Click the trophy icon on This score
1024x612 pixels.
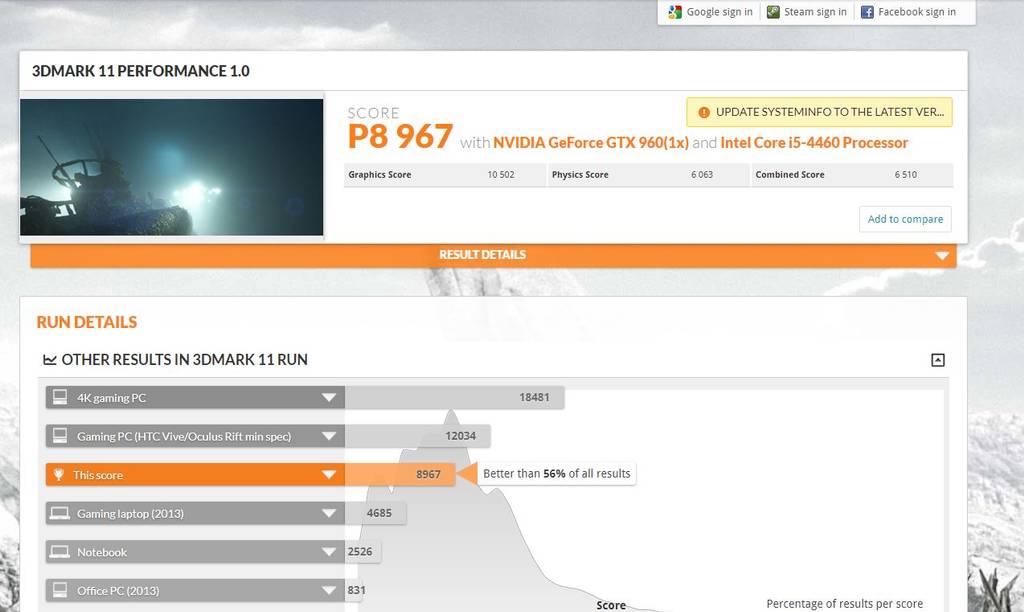pyautogui.click(x=59, y=475)
